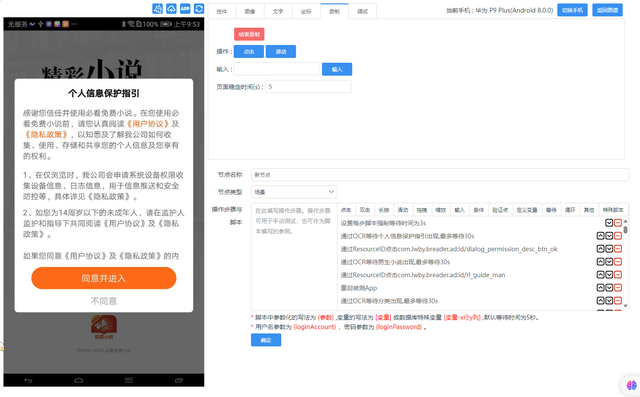
Task: Open the orange 《用户协议》 link
Action: [x=148, y=124]
